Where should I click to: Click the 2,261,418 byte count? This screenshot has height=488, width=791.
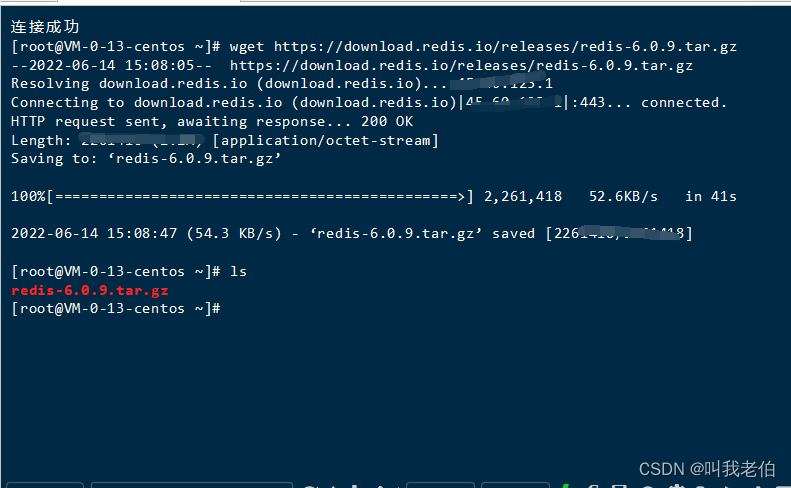[522, 196]
